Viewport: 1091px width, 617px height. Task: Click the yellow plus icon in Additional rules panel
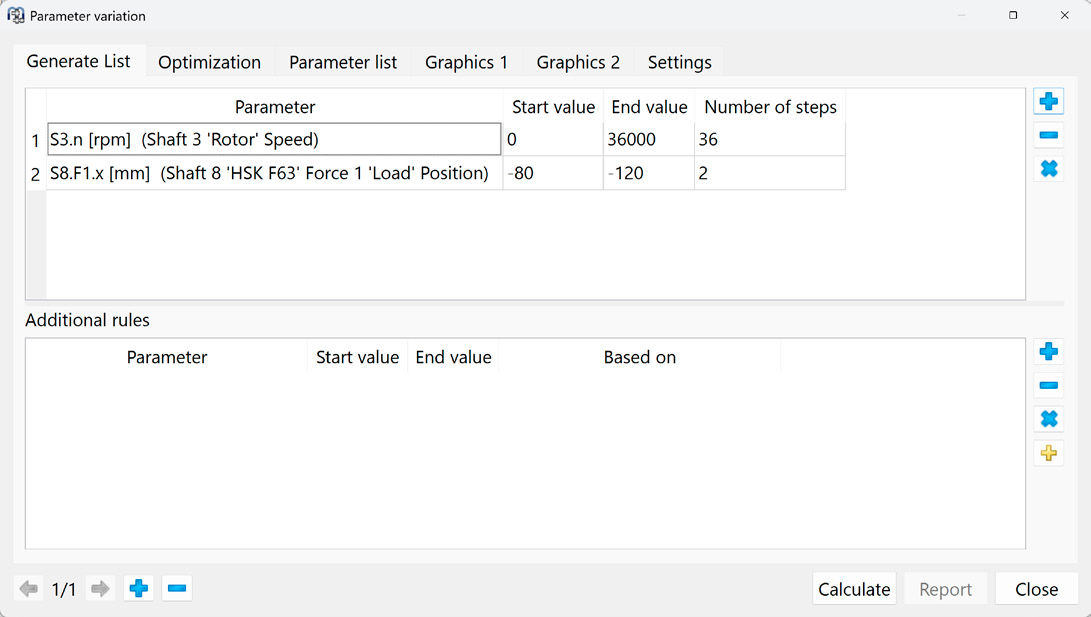[1048, 453]
